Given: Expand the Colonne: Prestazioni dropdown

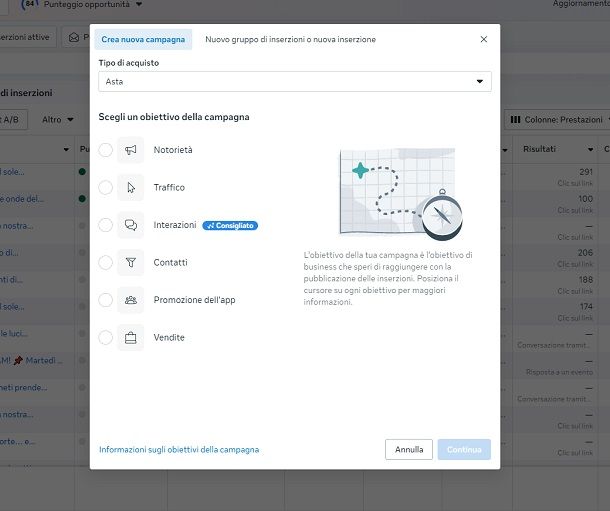Looking at the screenshot, I should pyautogui.click(x=555, y=120).
